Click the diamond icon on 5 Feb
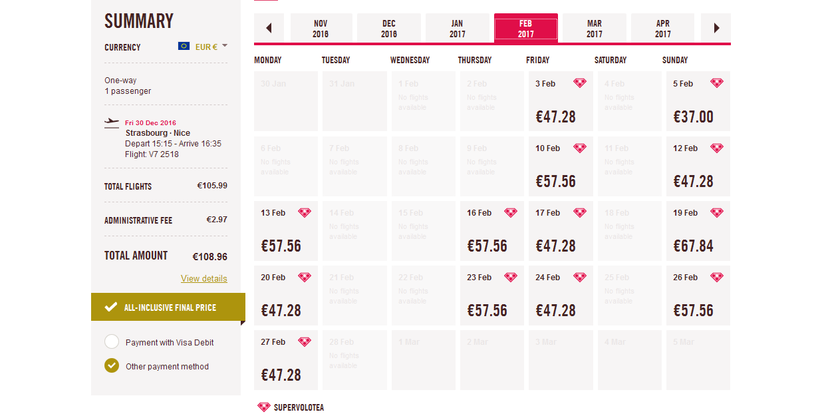Viewport: 820px width, 418px height. tap(717, 83)
